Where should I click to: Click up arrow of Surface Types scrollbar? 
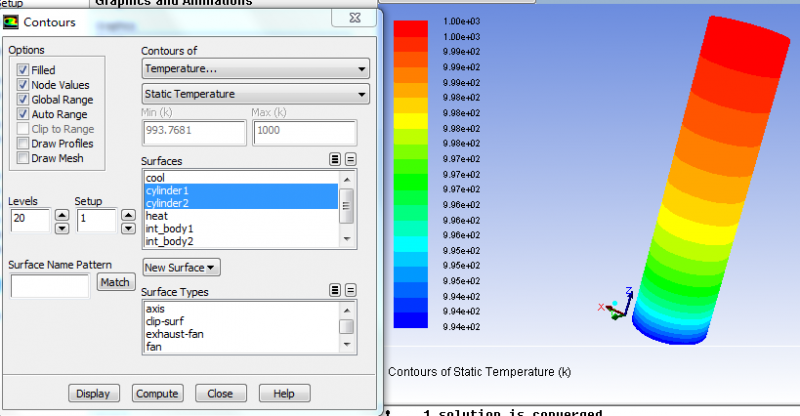click(x=347, y=310)
